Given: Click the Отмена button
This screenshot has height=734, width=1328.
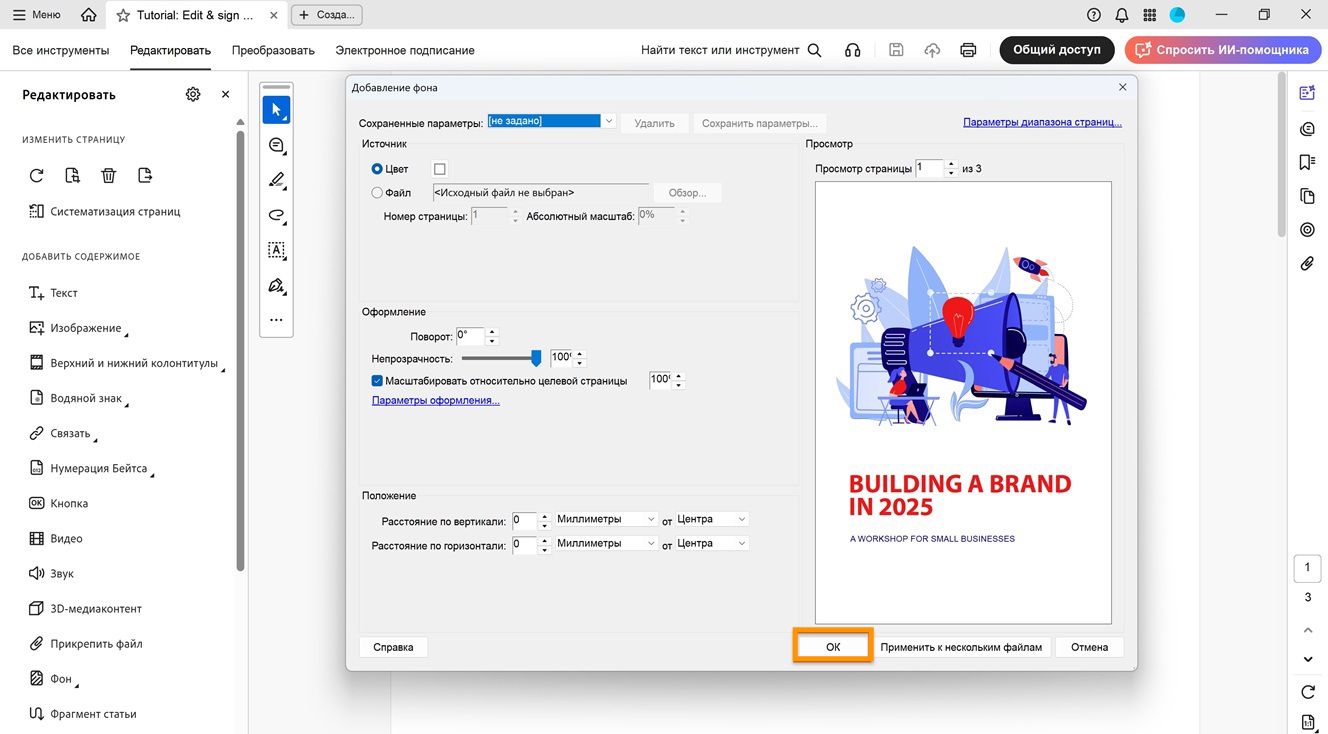Looking at the screenshot, I should 1089,647.
